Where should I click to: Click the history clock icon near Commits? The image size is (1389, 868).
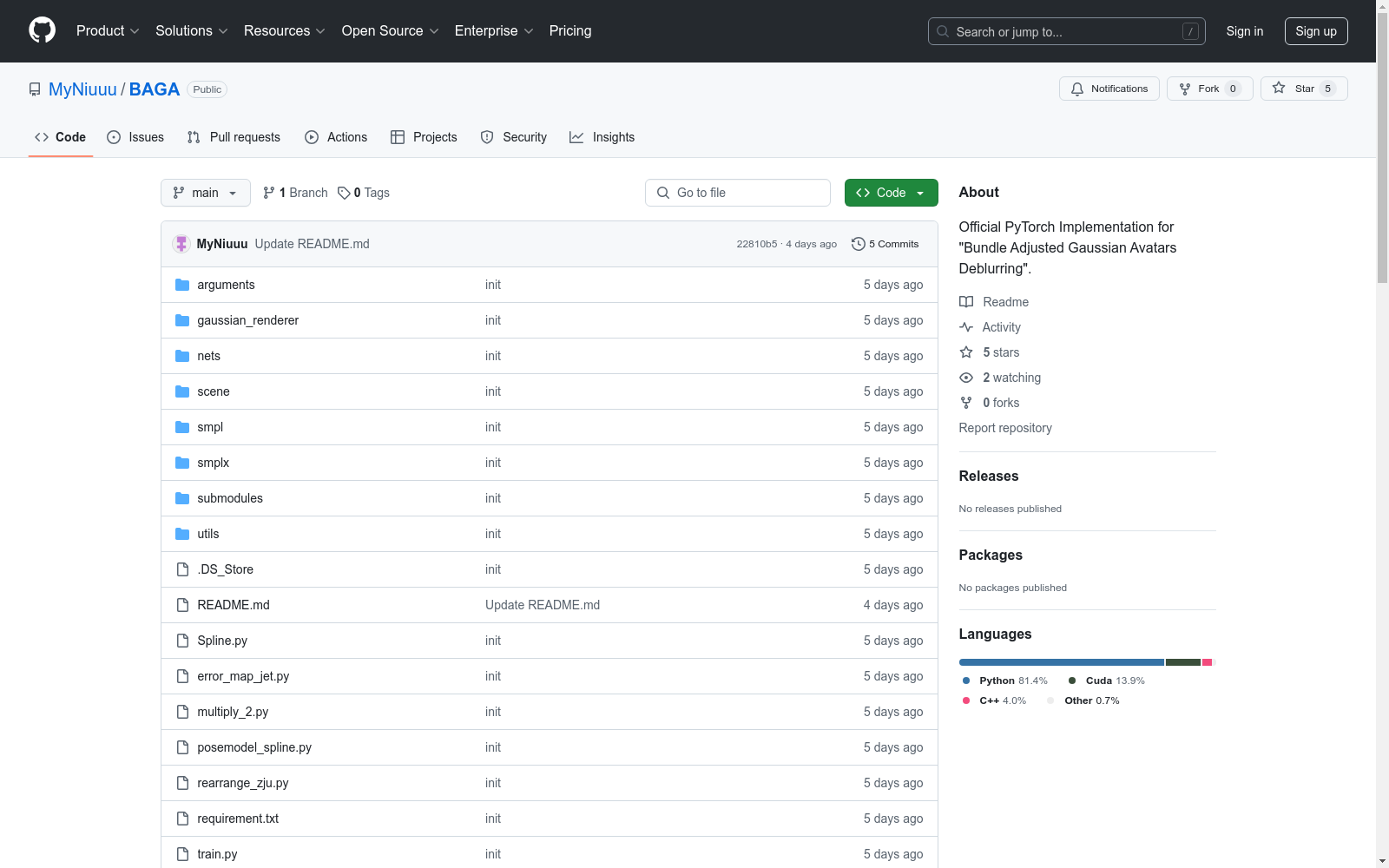[859, 244]
